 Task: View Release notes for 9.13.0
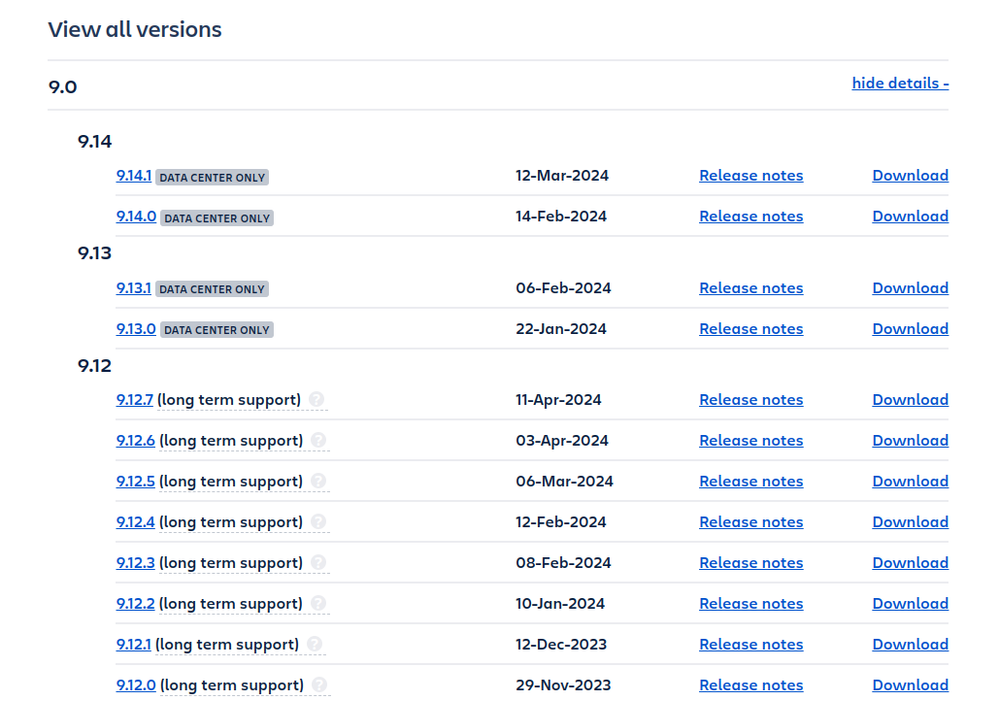pyautogui.click(x=750, y=328)
